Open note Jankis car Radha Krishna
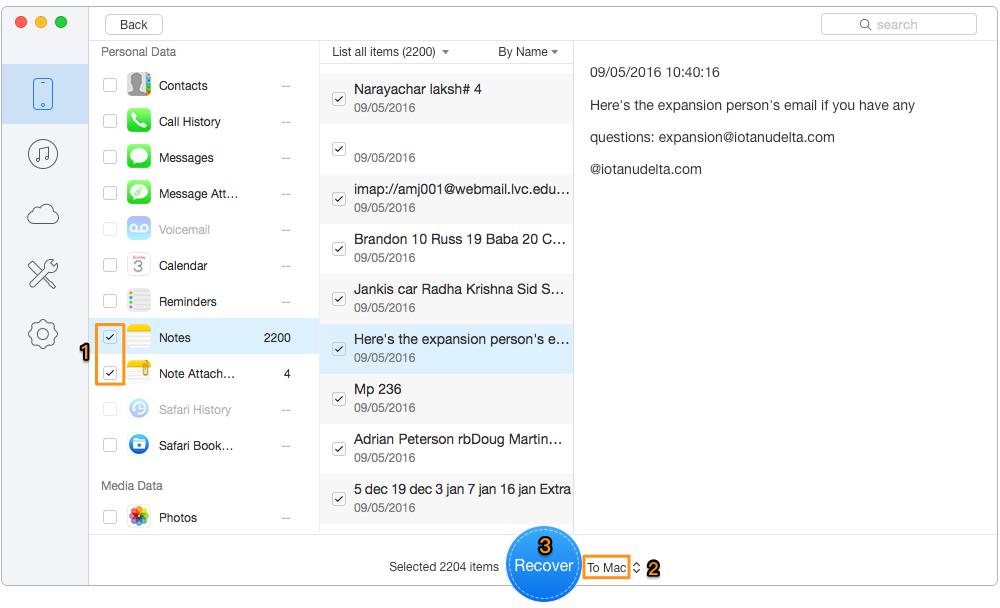The image size is (1000, 608). click(x=446, y=298)
